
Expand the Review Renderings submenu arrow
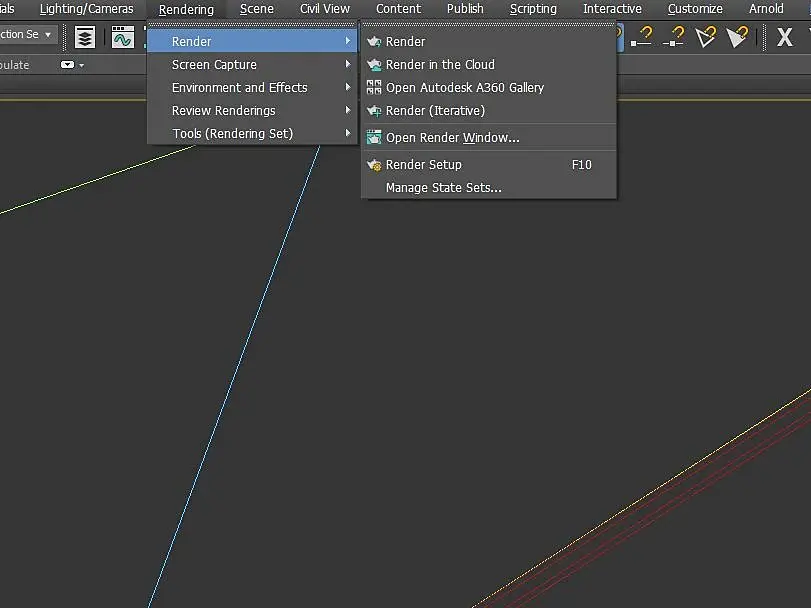click(x=348, y=110)
